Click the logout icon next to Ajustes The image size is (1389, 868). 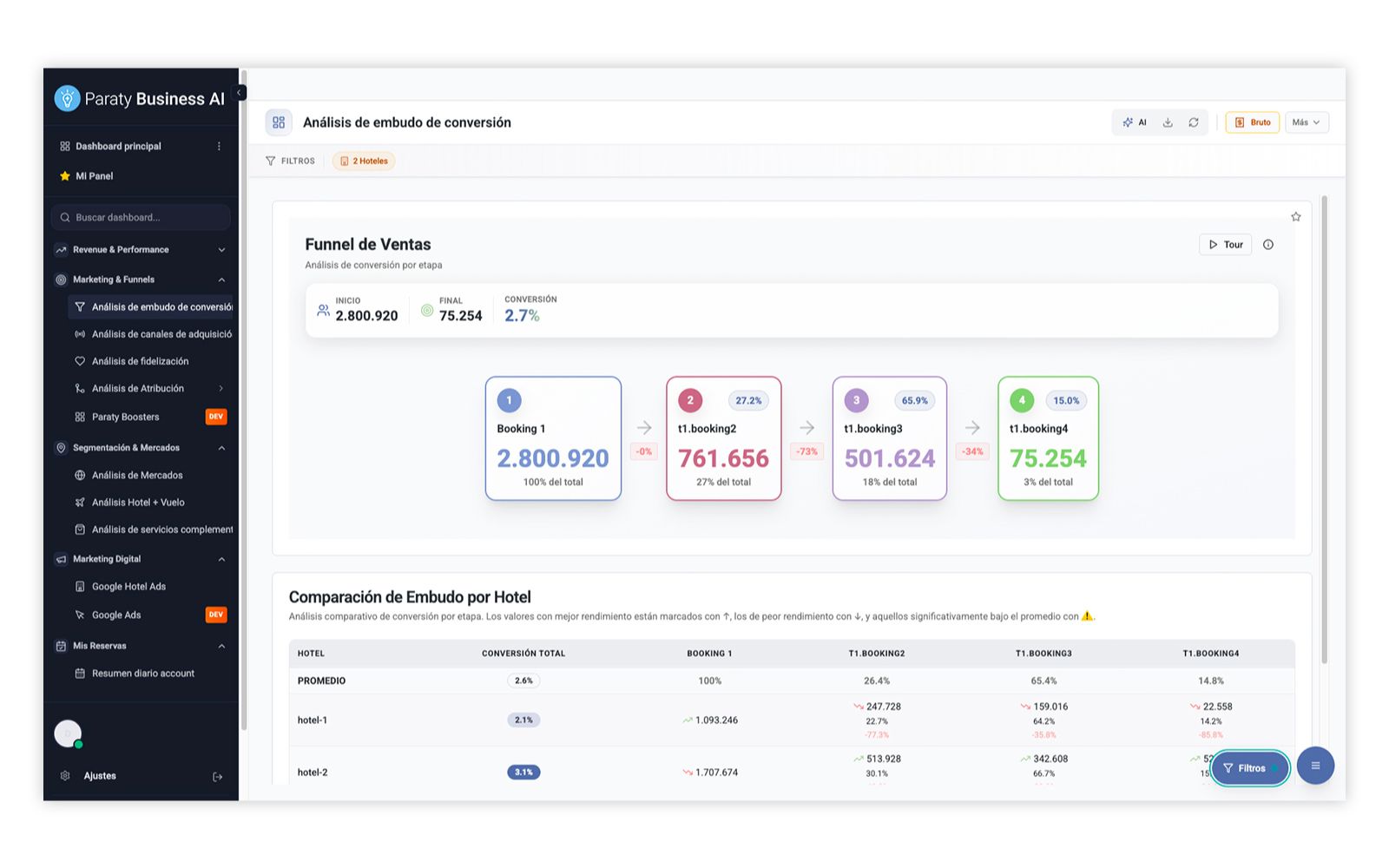coord(218,777)
